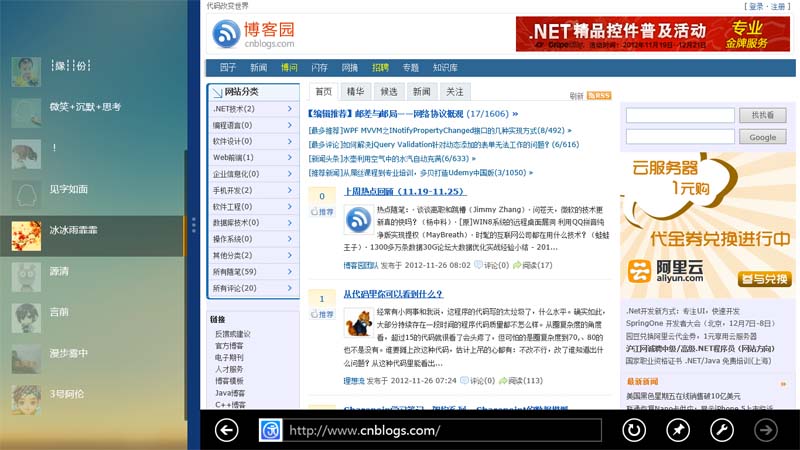Open author 博客园团队 link
This screenshot has width=800, height=450.
point(361,265)
